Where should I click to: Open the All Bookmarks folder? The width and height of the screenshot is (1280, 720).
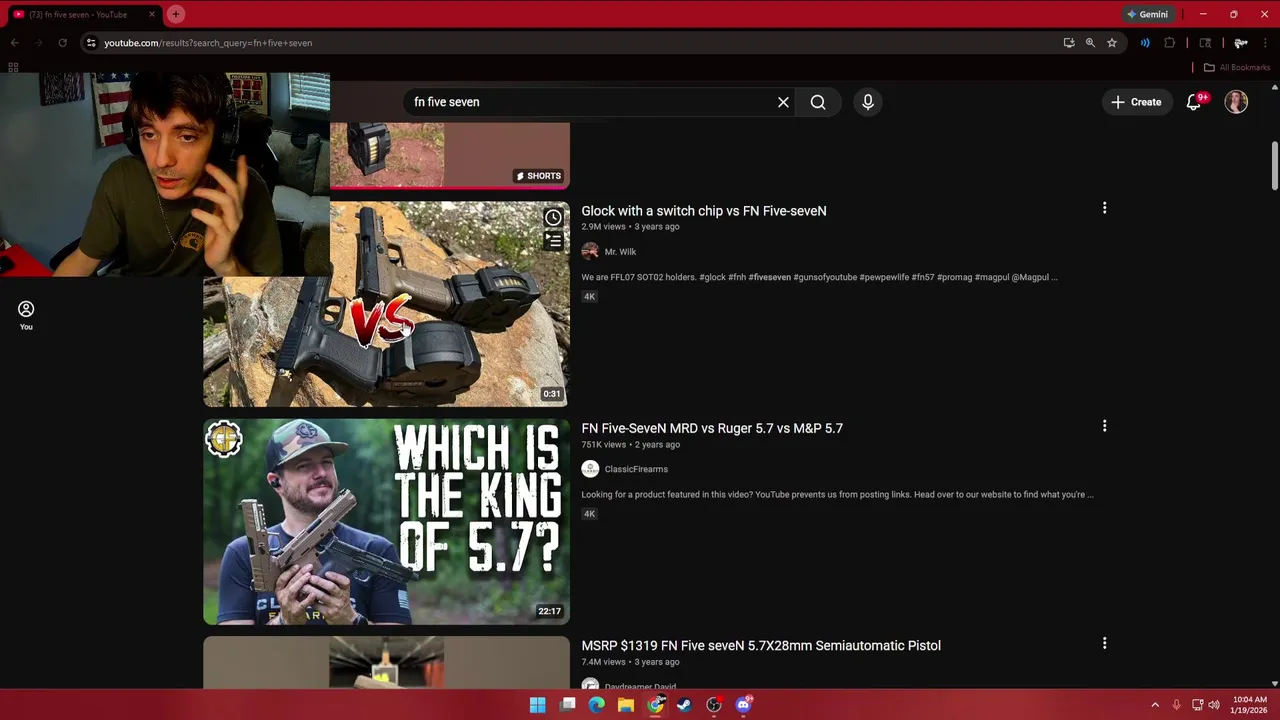[1237, 67]
